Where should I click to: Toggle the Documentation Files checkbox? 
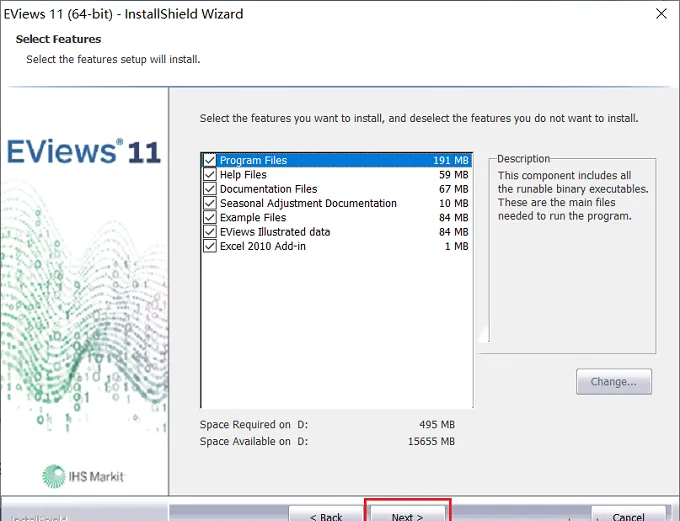click(210, 189)
